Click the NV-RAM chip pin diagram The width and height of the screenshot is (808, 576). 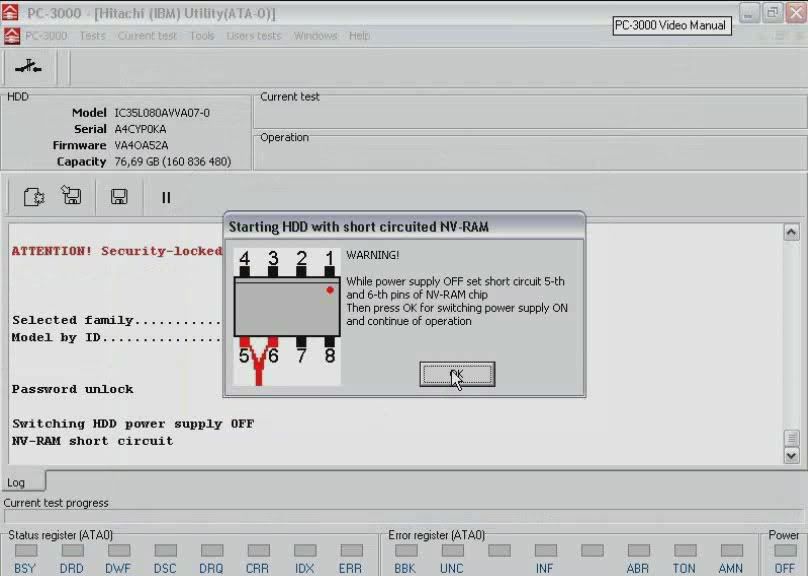(287, 317)
